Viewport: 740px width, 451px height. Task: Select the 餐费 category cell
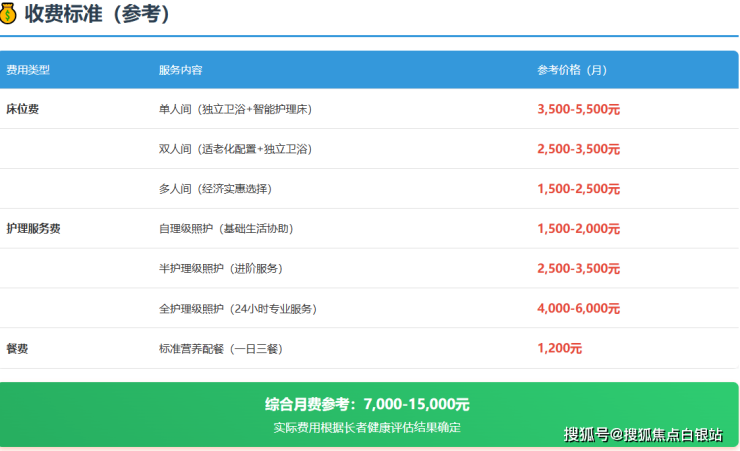17,349
